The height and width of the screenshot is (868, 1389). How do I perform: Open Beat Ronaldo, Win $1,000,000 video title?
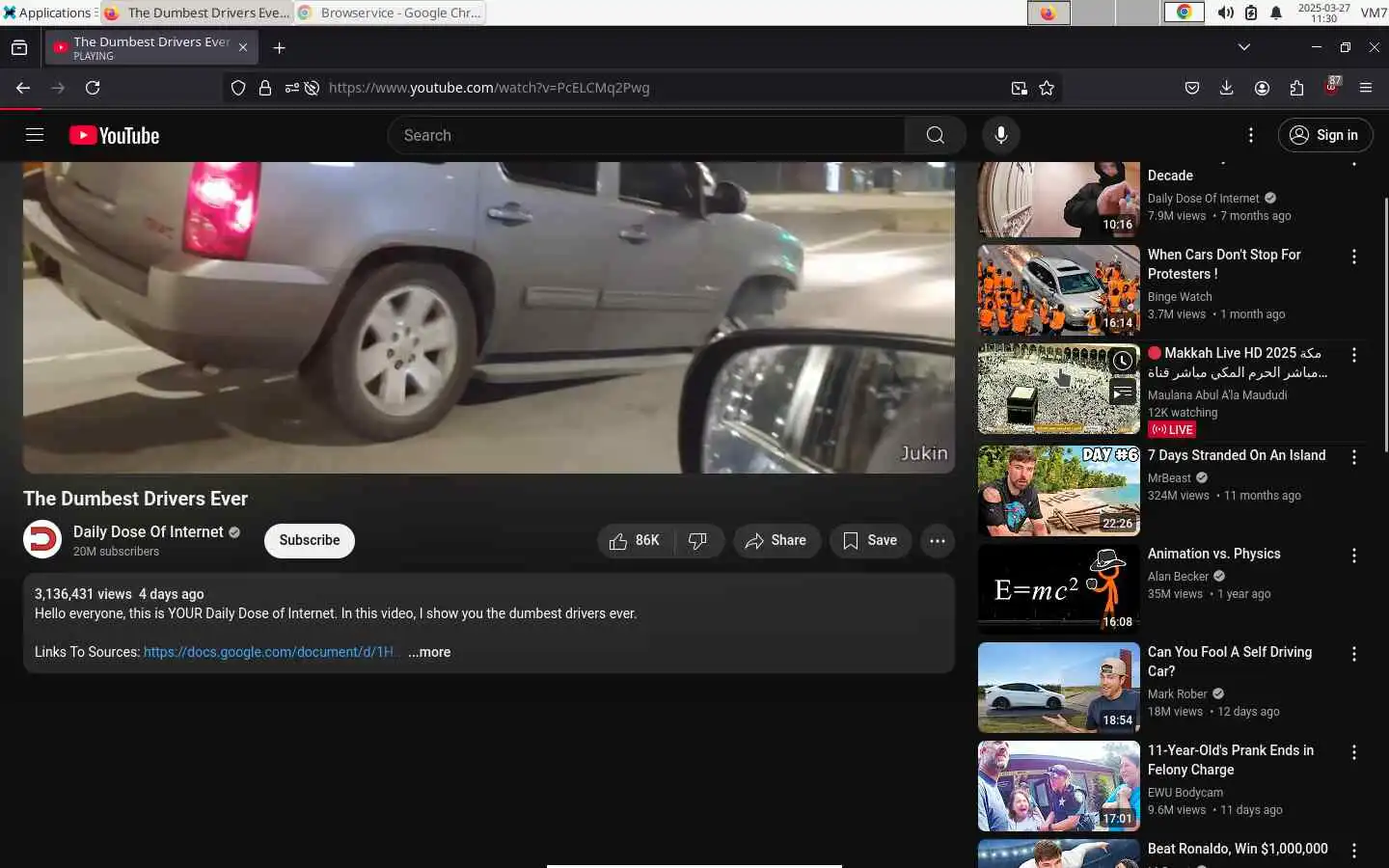coord(1238,849)
